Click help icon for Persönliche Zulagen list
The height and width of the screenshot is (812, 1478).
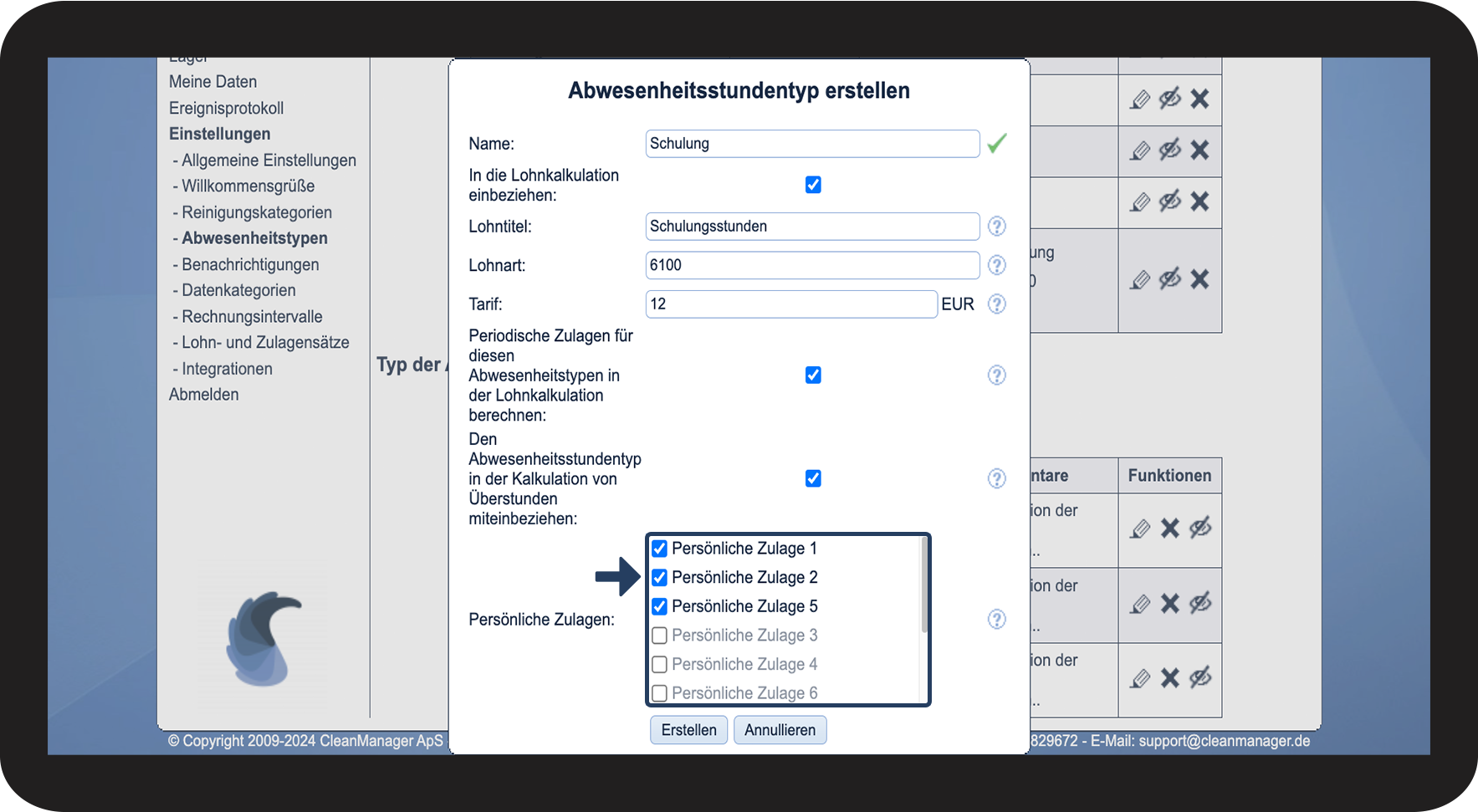pos(996,619)
